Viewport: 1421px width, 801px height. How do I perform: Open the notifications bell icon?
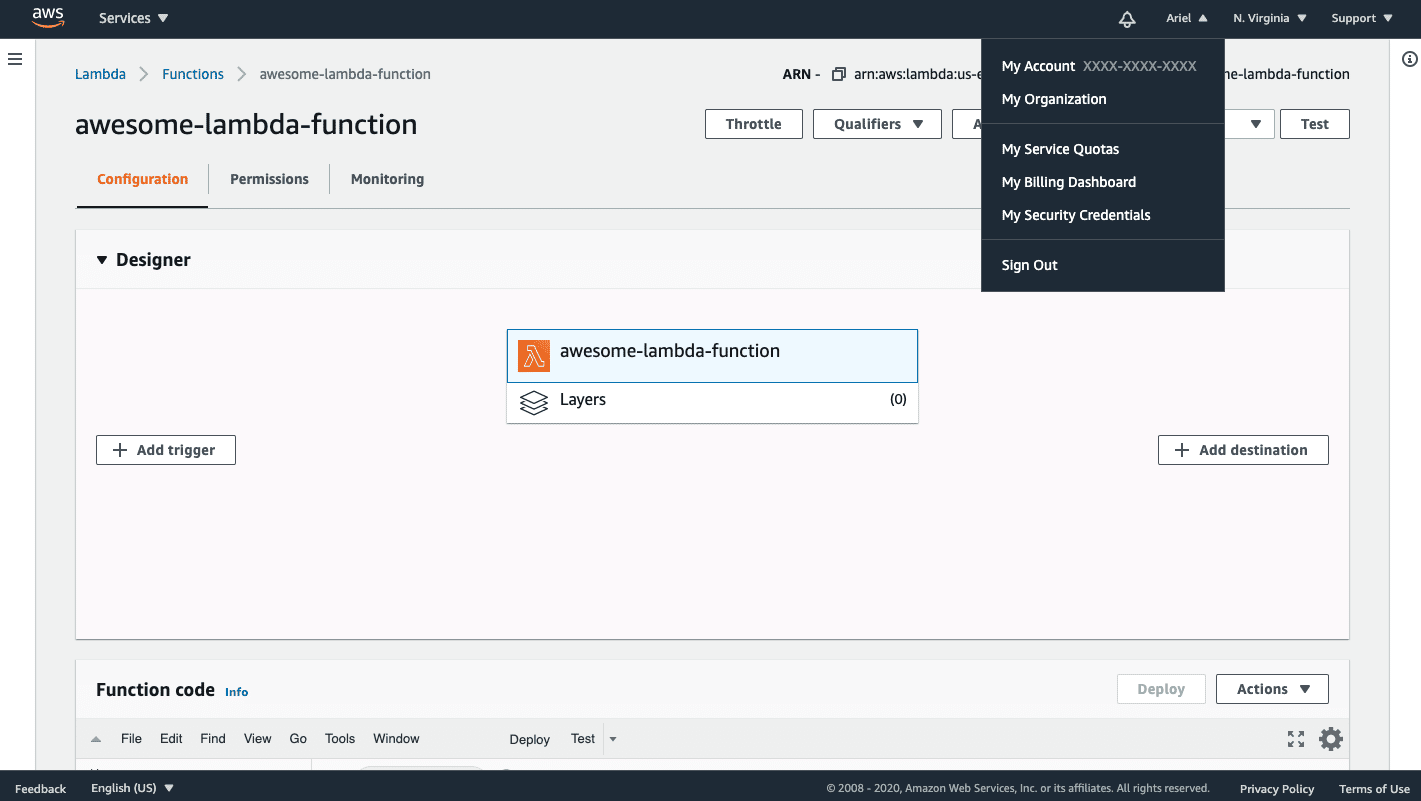(x=1127, y=19)
